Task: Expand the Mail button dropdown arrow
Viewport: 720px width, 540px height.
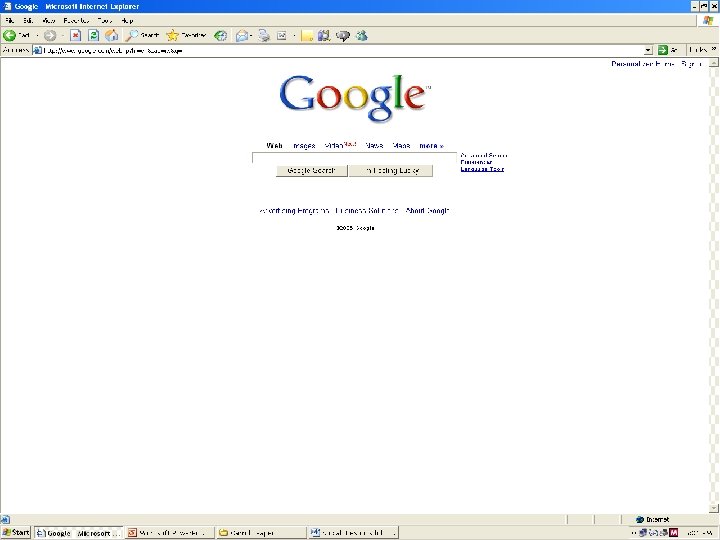Action: point(251,35)
